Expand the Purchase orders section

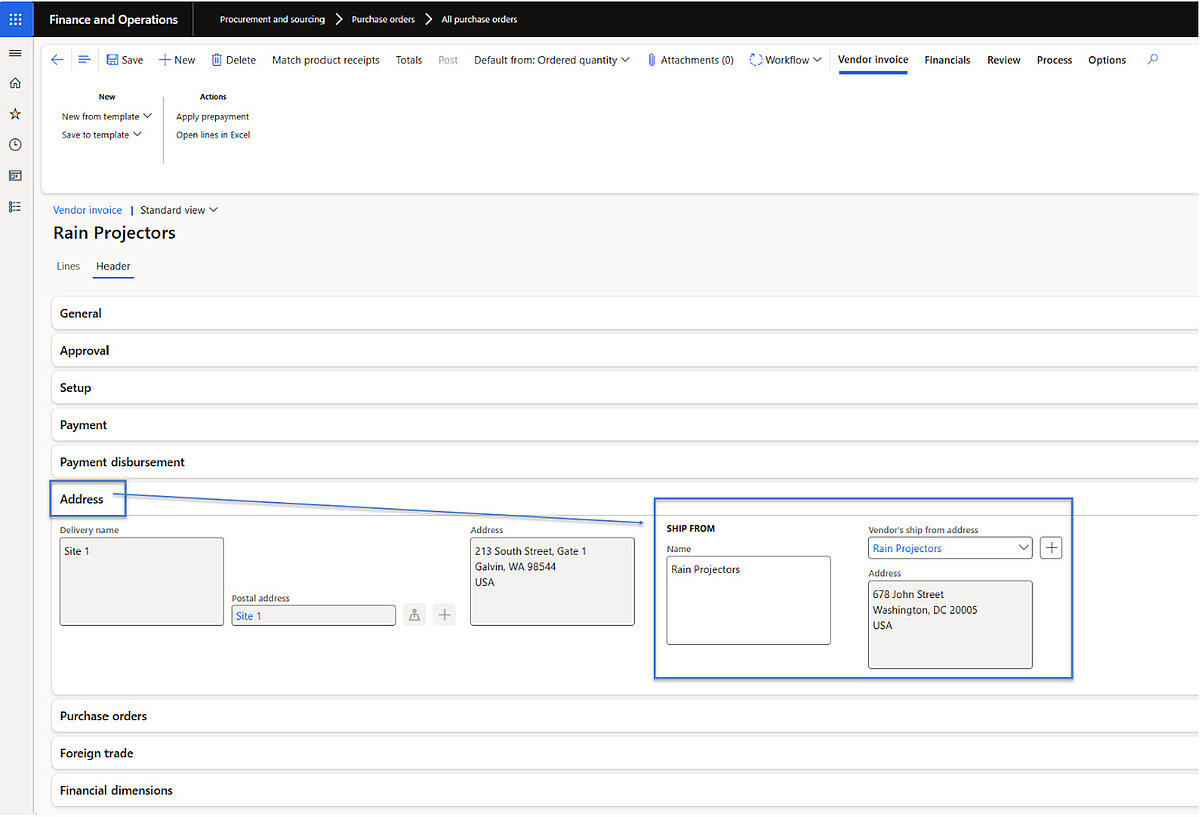pos(625,716)
